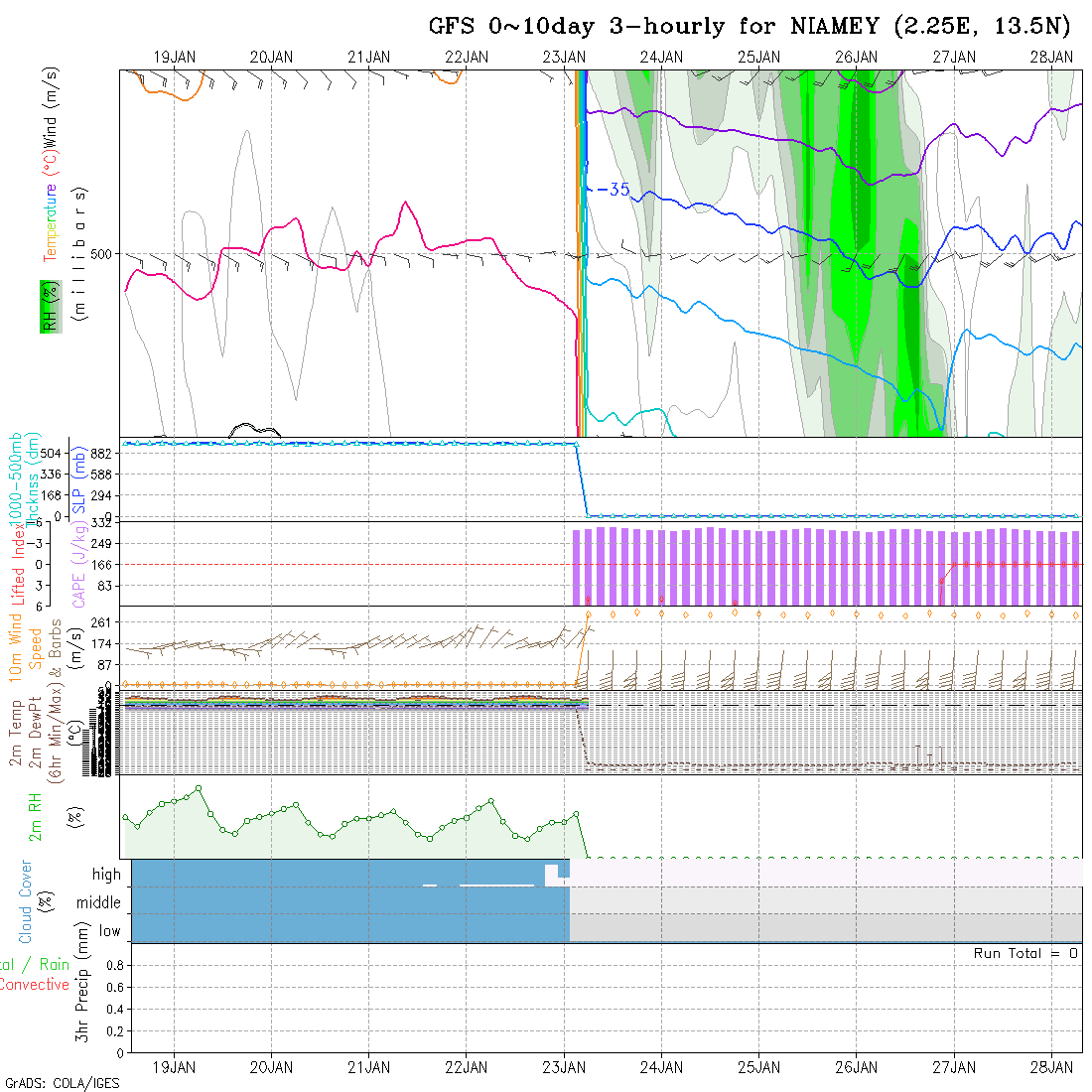Image resolution: width=1092 pixels, height=1092 pixels.
Task: Select the low cloud cover row label
Action: click(109, 931)
